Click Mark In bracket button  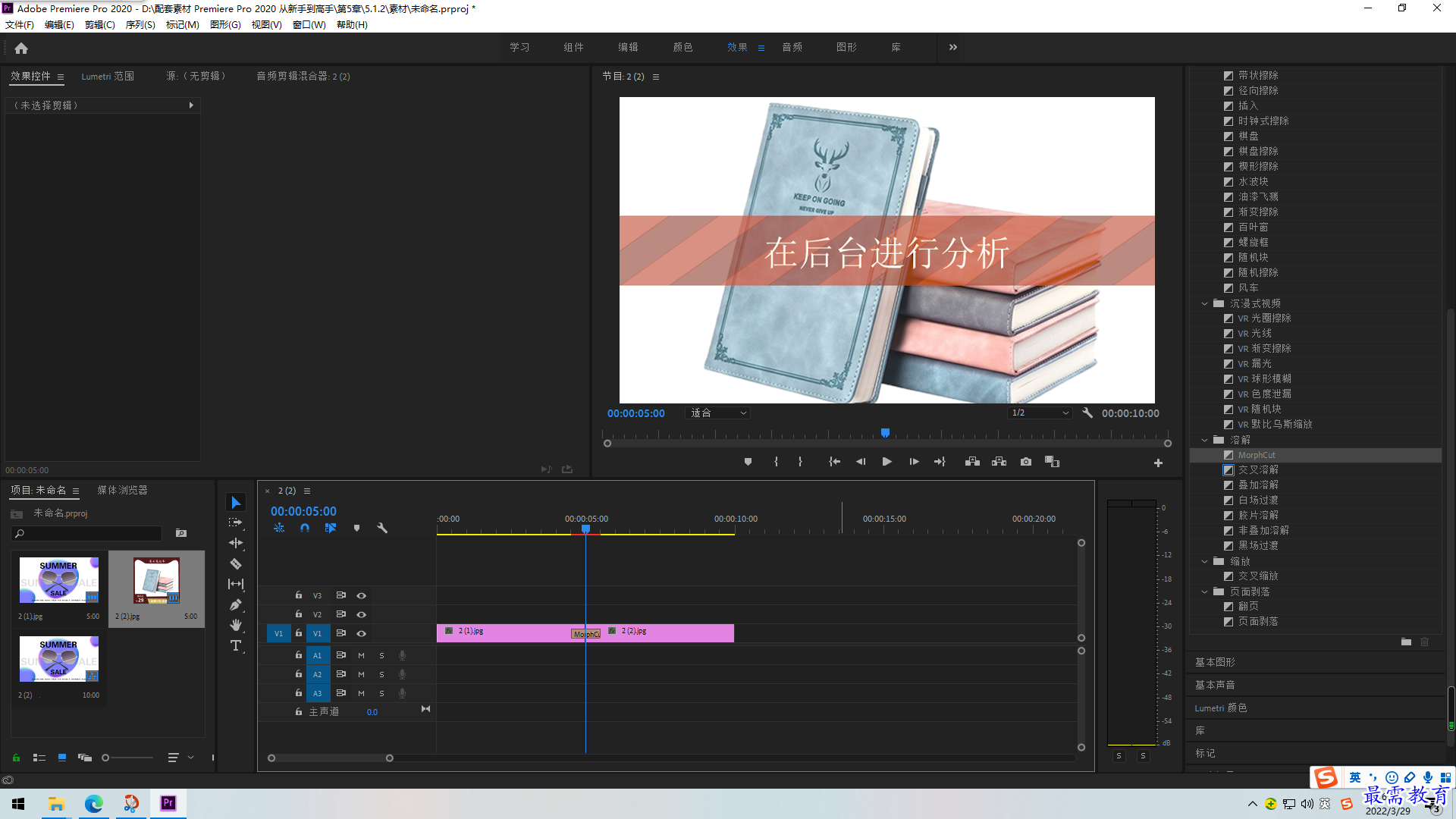point(776,462)
